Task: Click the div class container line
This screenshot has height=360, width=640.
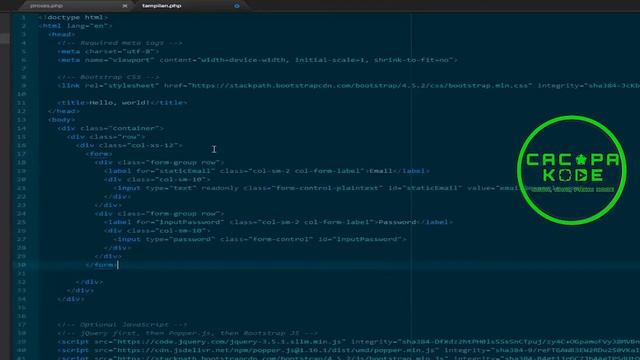Action: 111,129
